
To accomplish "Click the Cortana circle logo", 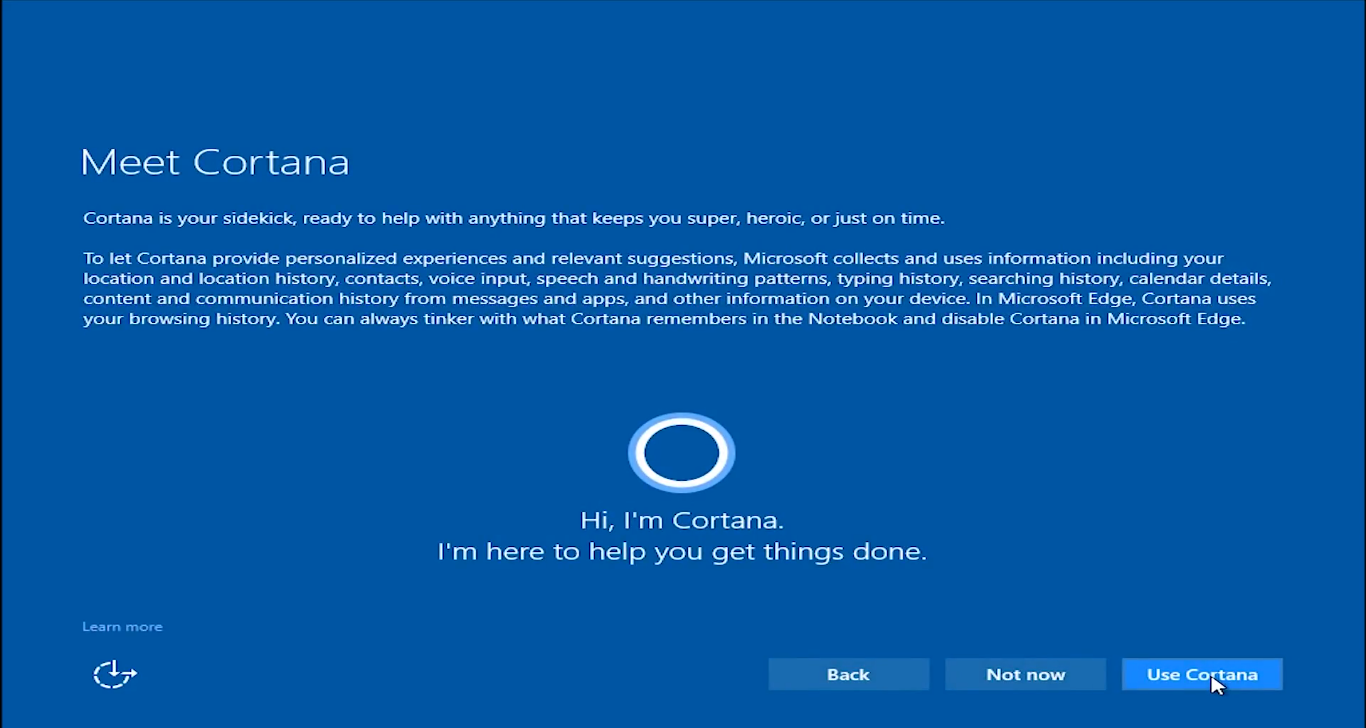I will pos(682,453).
